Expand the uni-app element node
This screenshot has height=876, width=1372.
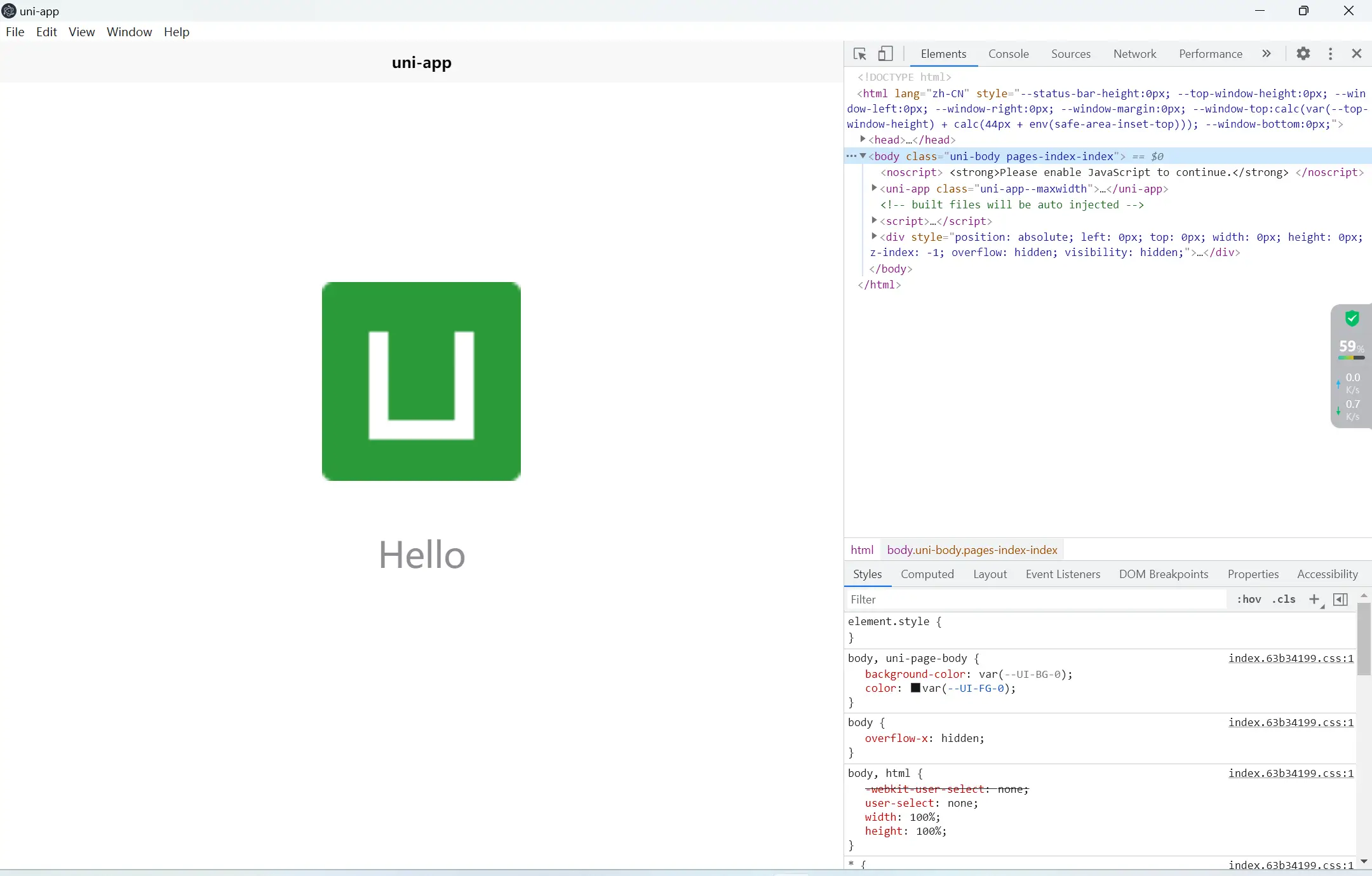[x=874, y=188]
